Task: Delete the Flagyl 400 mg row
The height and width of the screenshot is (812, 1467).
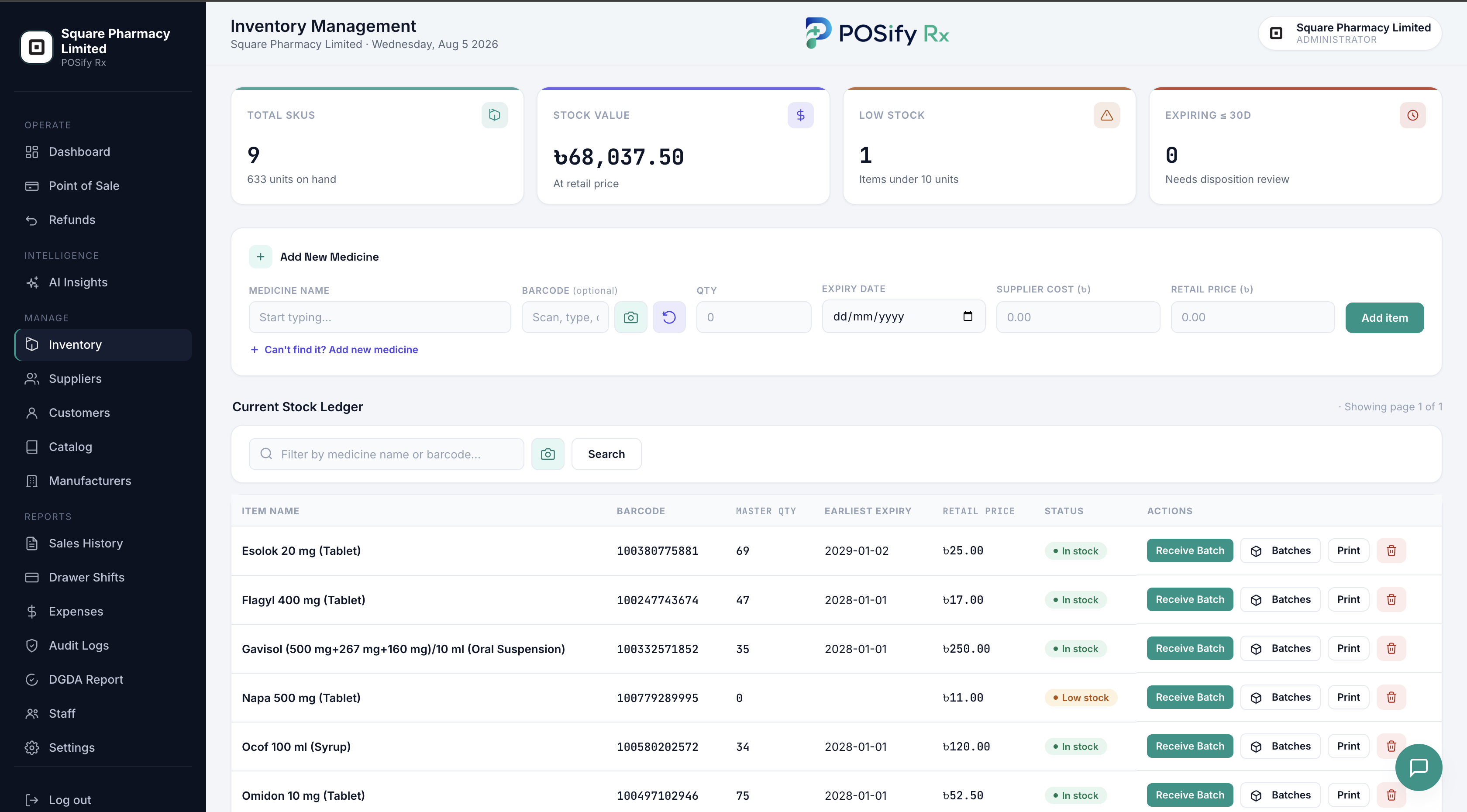Action: point(1391,599)
